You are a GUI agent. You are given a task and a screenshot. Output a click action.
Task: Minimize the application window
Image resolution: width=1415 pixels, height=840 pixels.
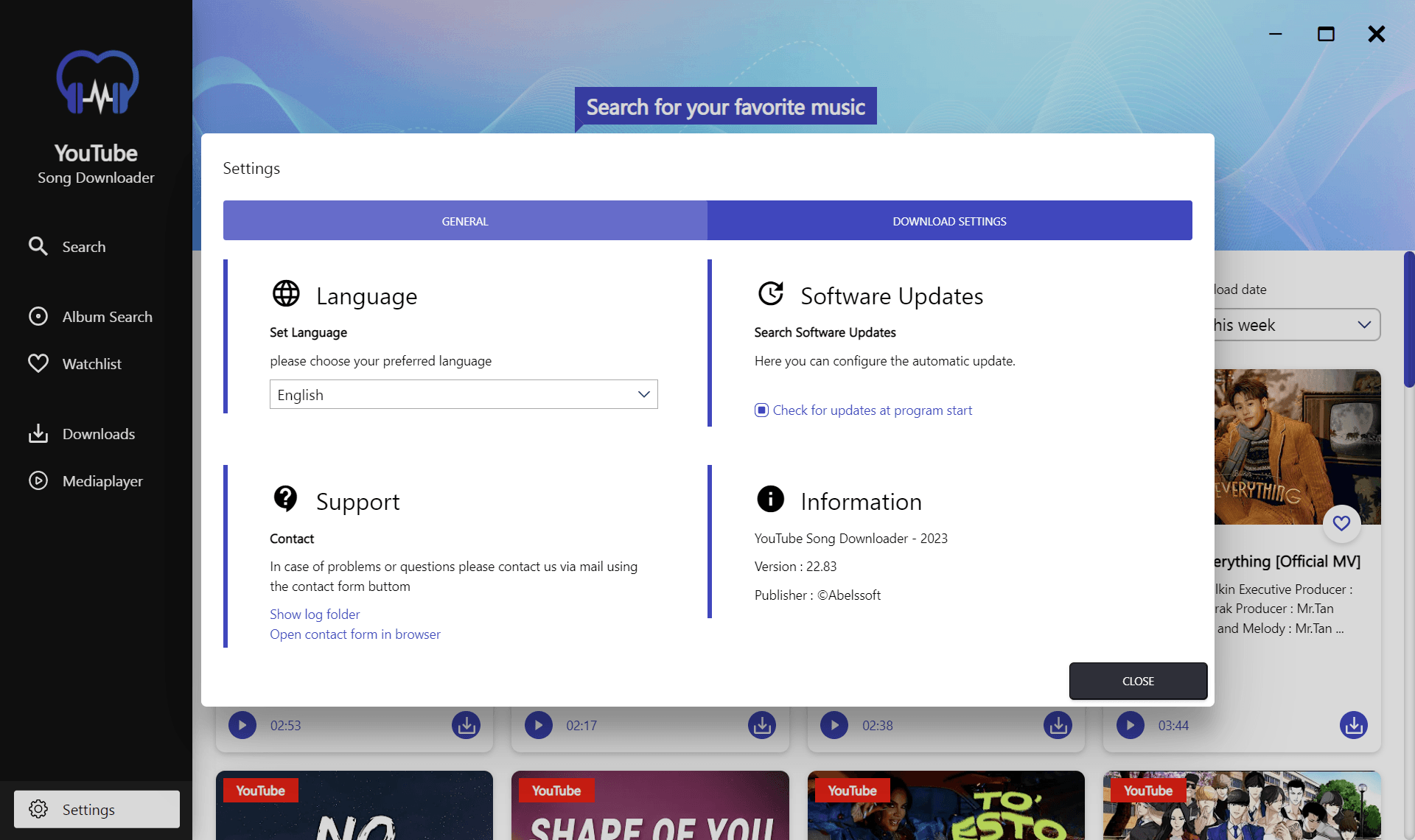[x=1275, y=34]
